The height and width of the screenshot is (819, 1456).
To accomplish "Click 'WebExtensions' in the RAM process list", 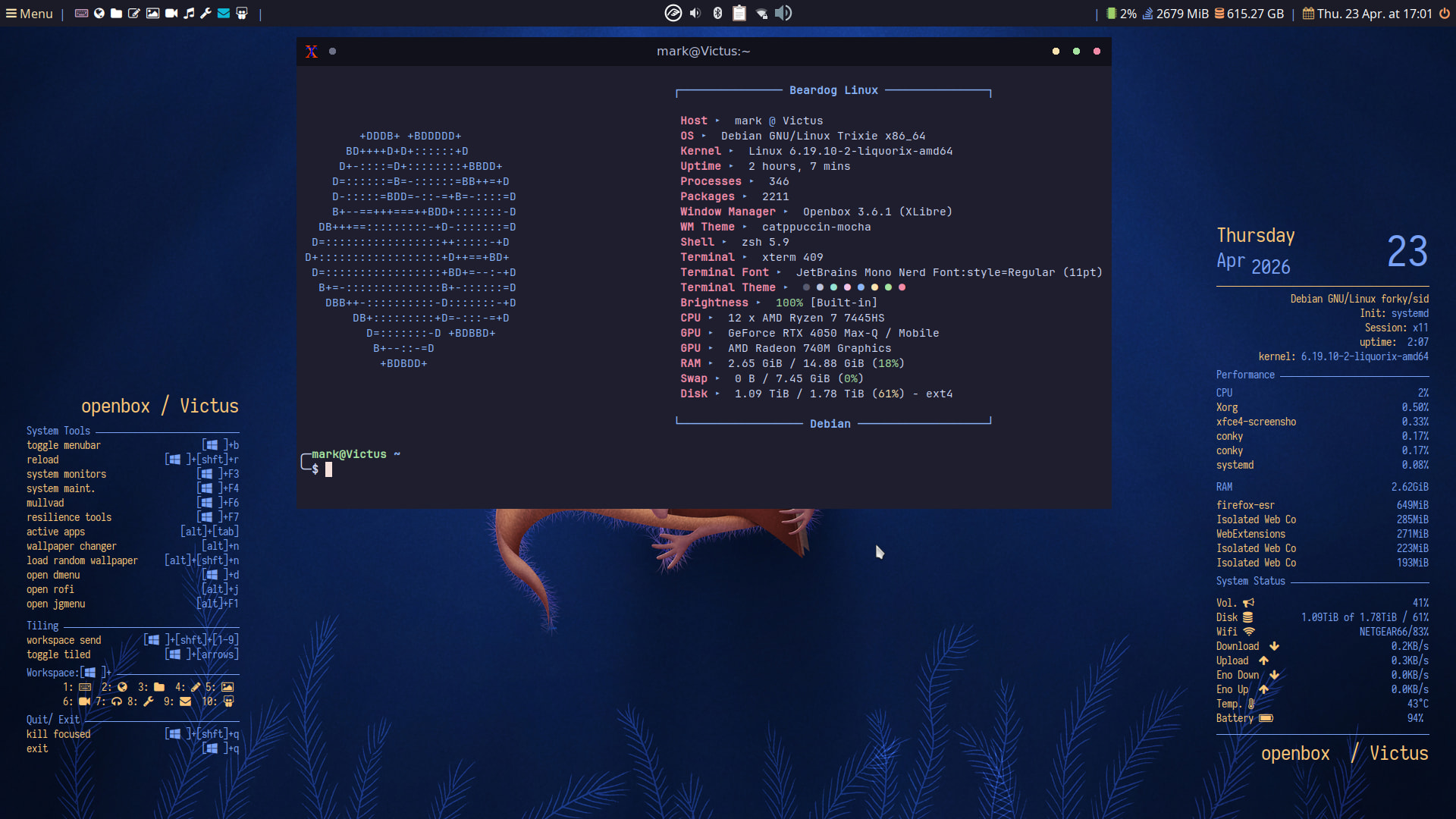I will [x=1250, y=534].
